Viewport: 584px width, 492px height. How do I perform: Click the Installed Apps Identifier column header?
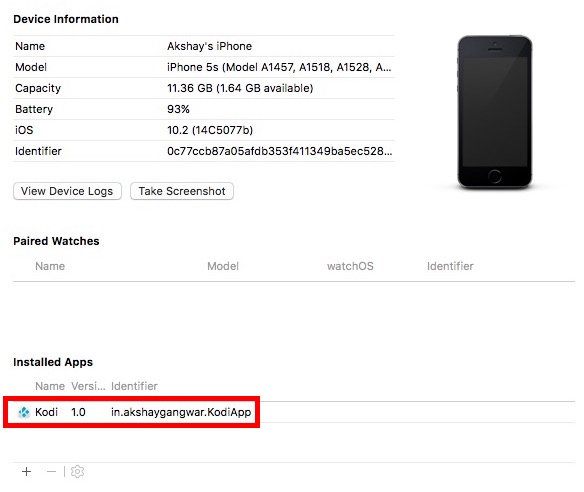click(134, 386)
